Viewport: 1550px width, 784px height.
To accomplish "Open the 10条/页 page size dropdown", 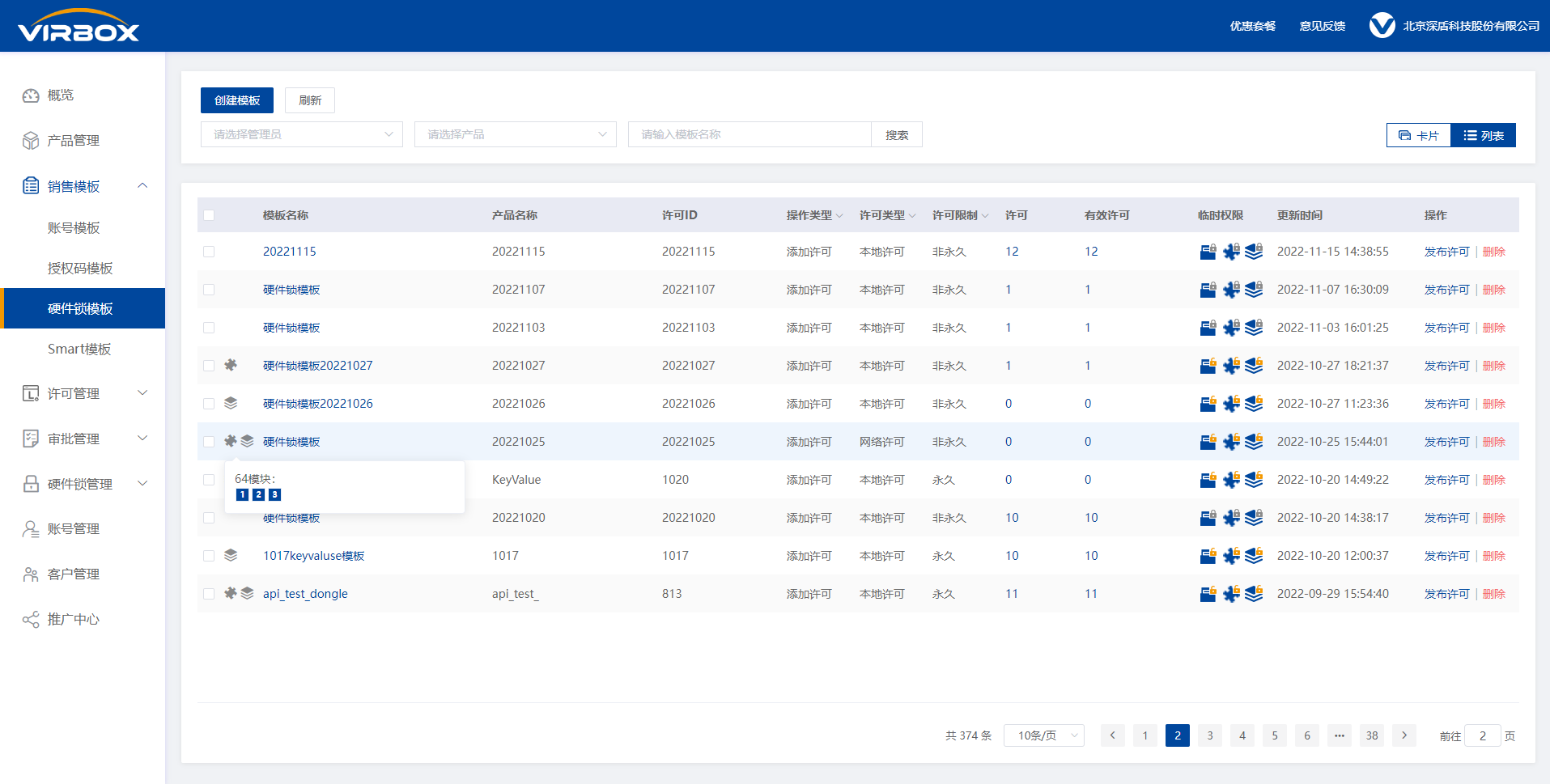I will point(1044,735).
